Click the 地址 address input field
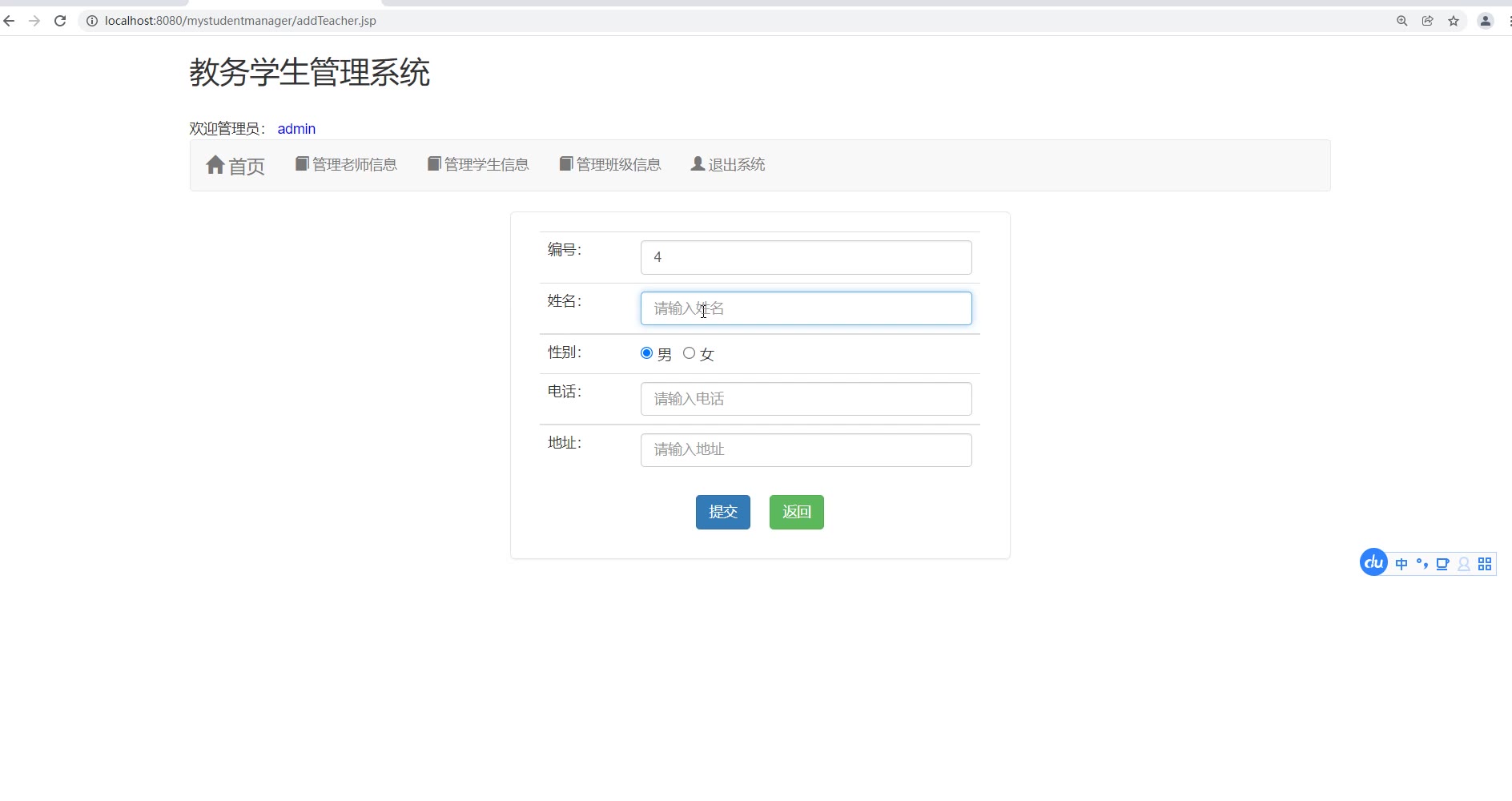This screenshot has width=1512, height=801. tap(806, 450)
